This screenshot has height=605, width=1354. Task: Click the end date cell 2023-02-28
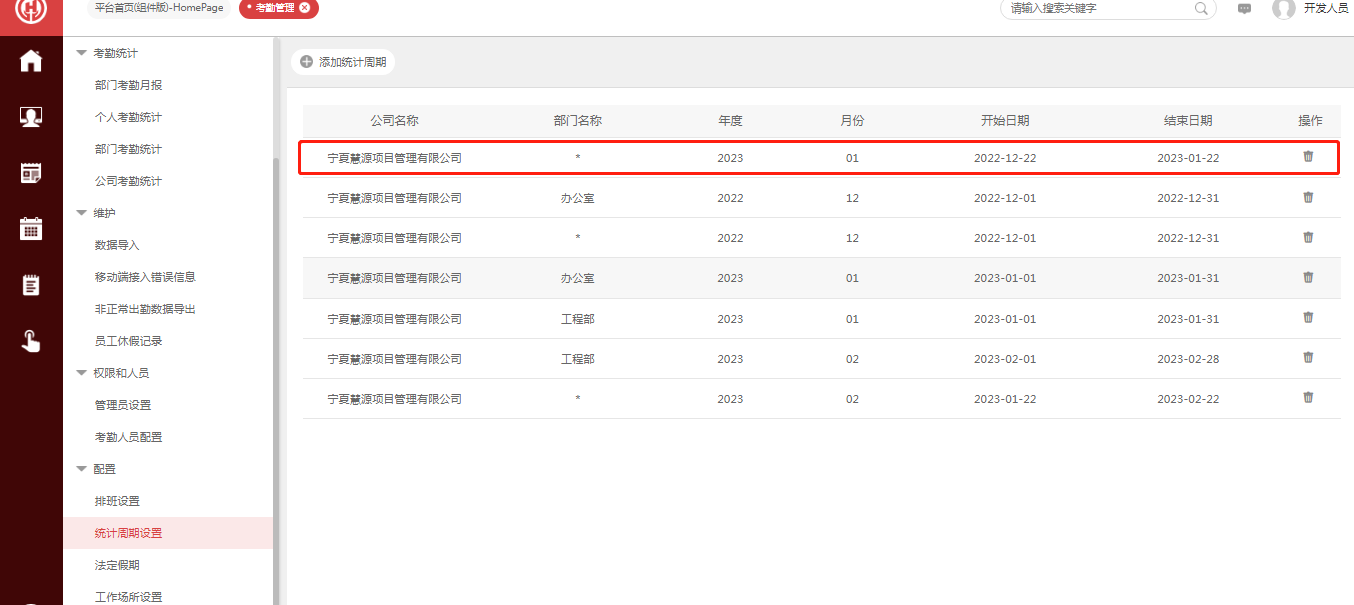[x=1188, y=359]
